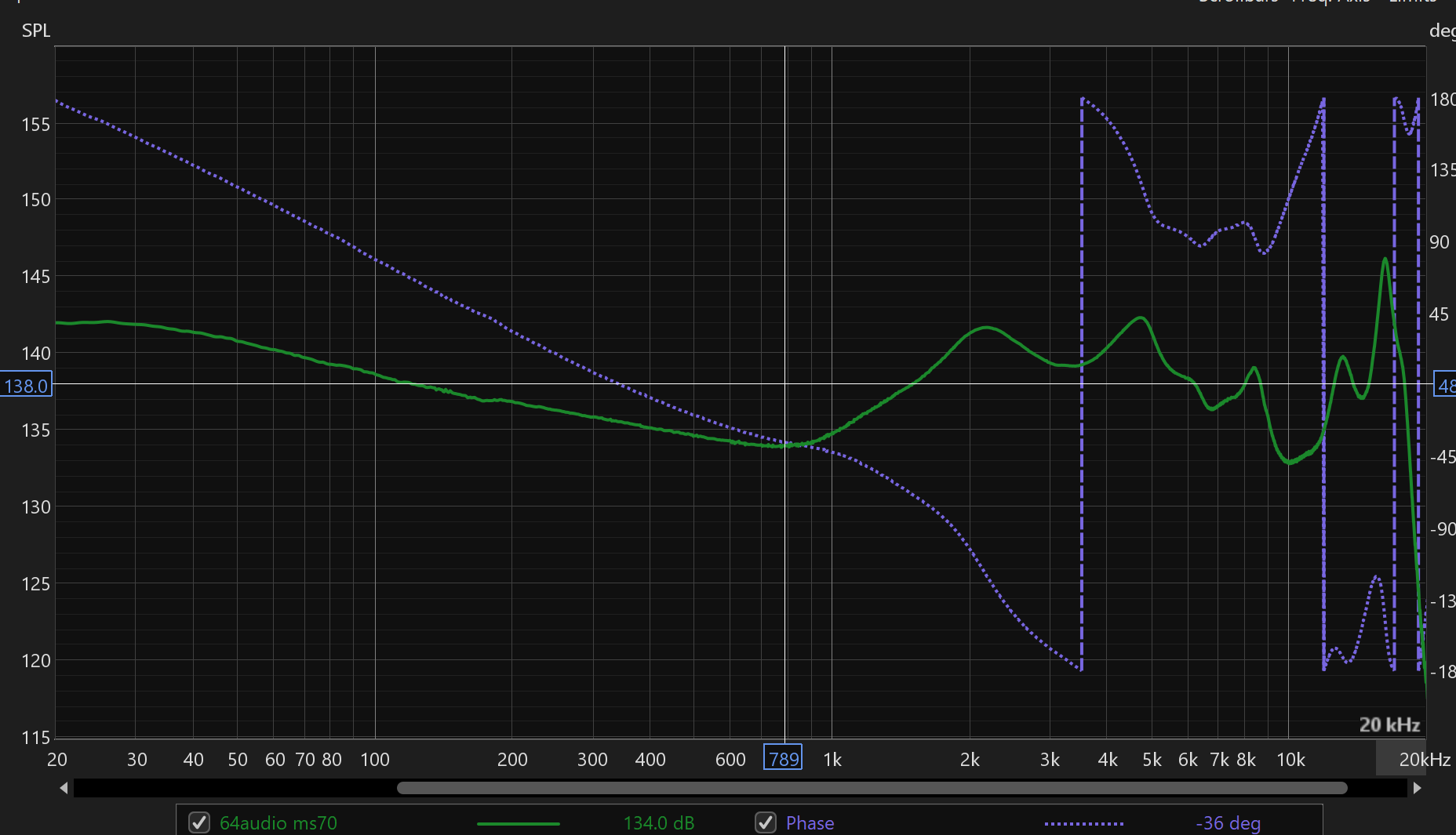Click the 789 frequency cursor readout
The width and height of the screenshot is (1456, 835).
click(x=783, y=758)
